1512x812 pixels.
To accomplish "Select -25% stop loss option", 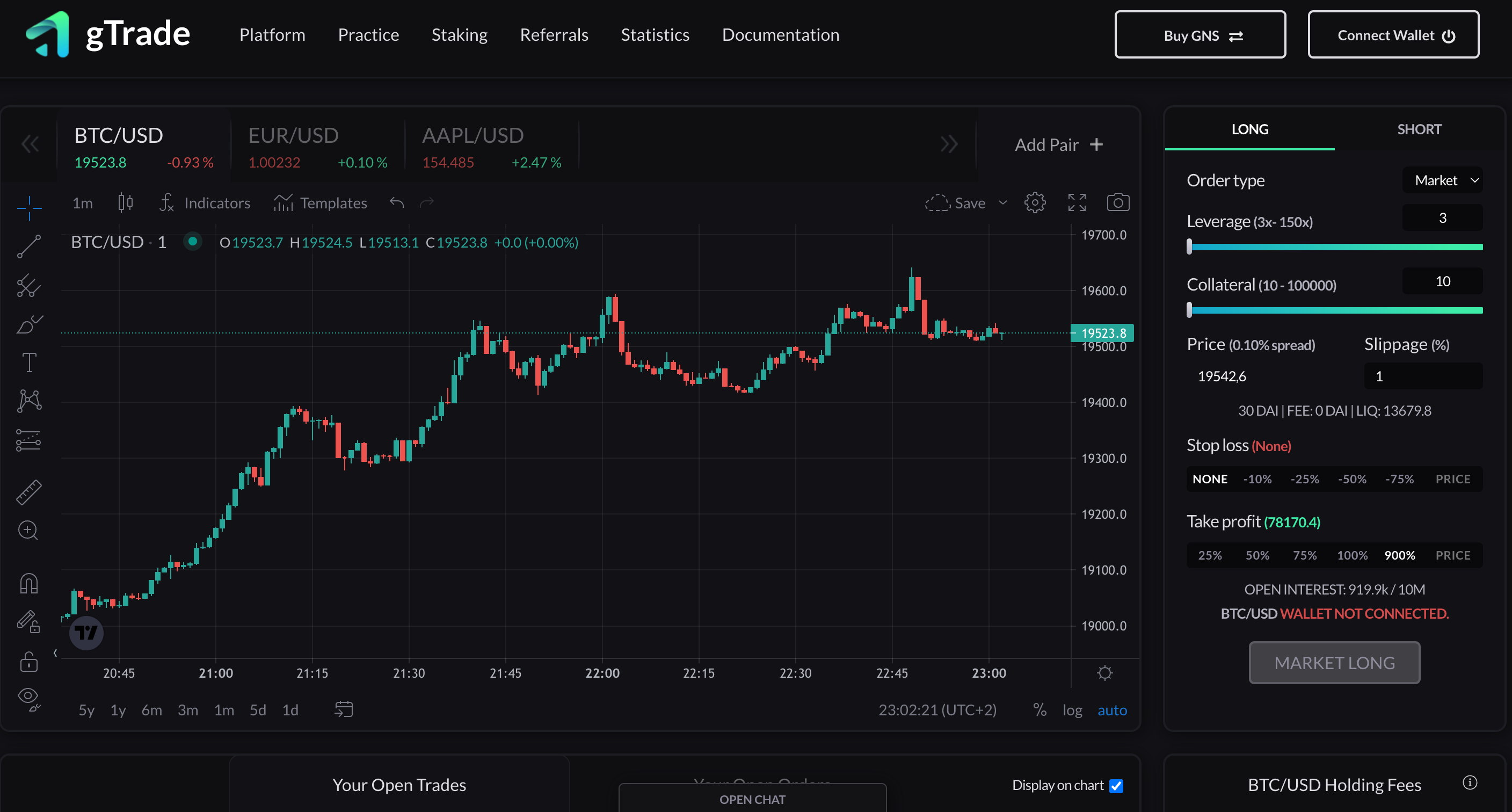I will click(x=1304, y=479).
